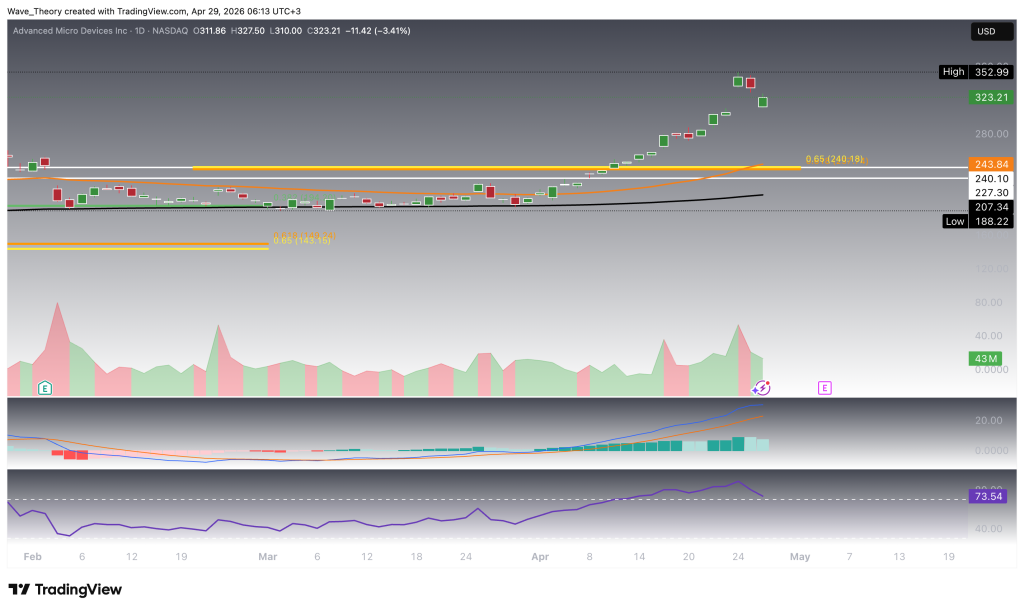The width and height of the screenshot is (1024, 611).
Task: Click the red candle at the chart high
Action: pos(750,83)
